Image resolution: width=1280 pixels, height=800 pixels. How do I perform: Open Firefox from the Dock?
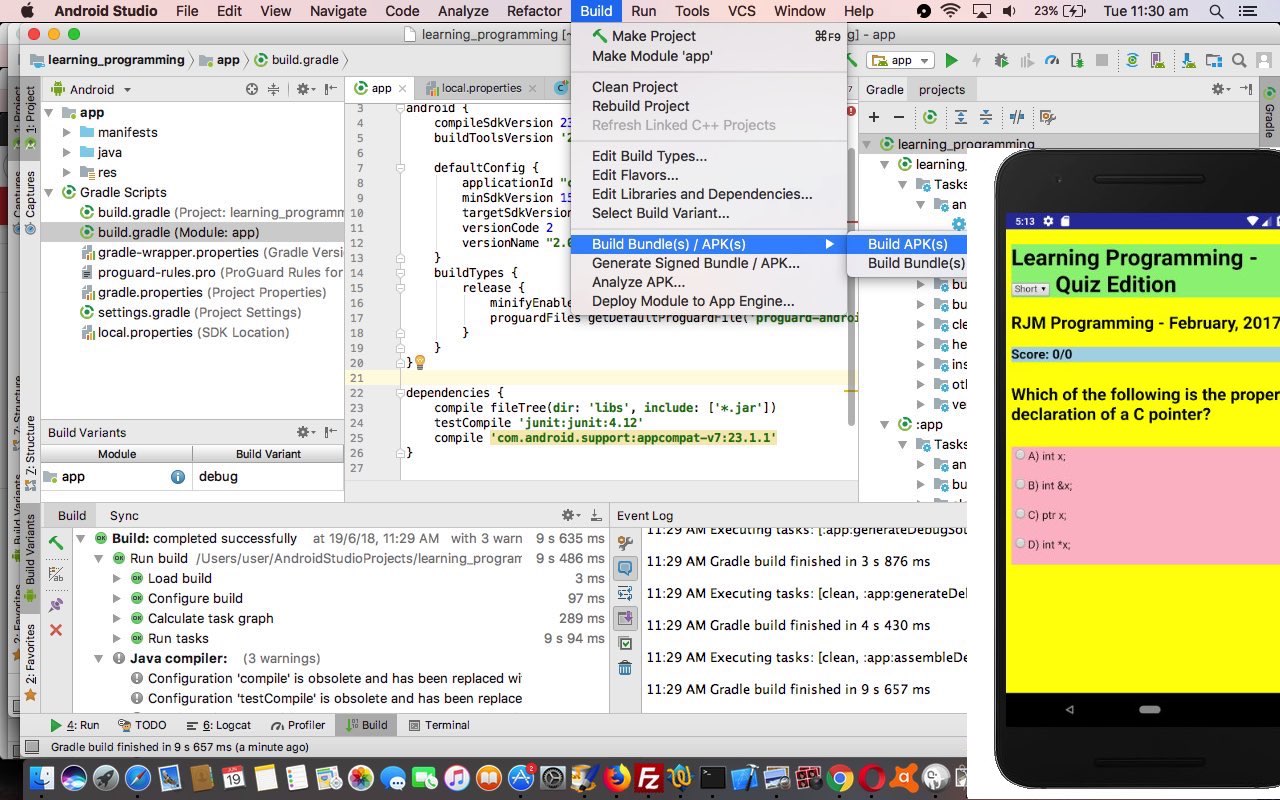coord(617,777)
